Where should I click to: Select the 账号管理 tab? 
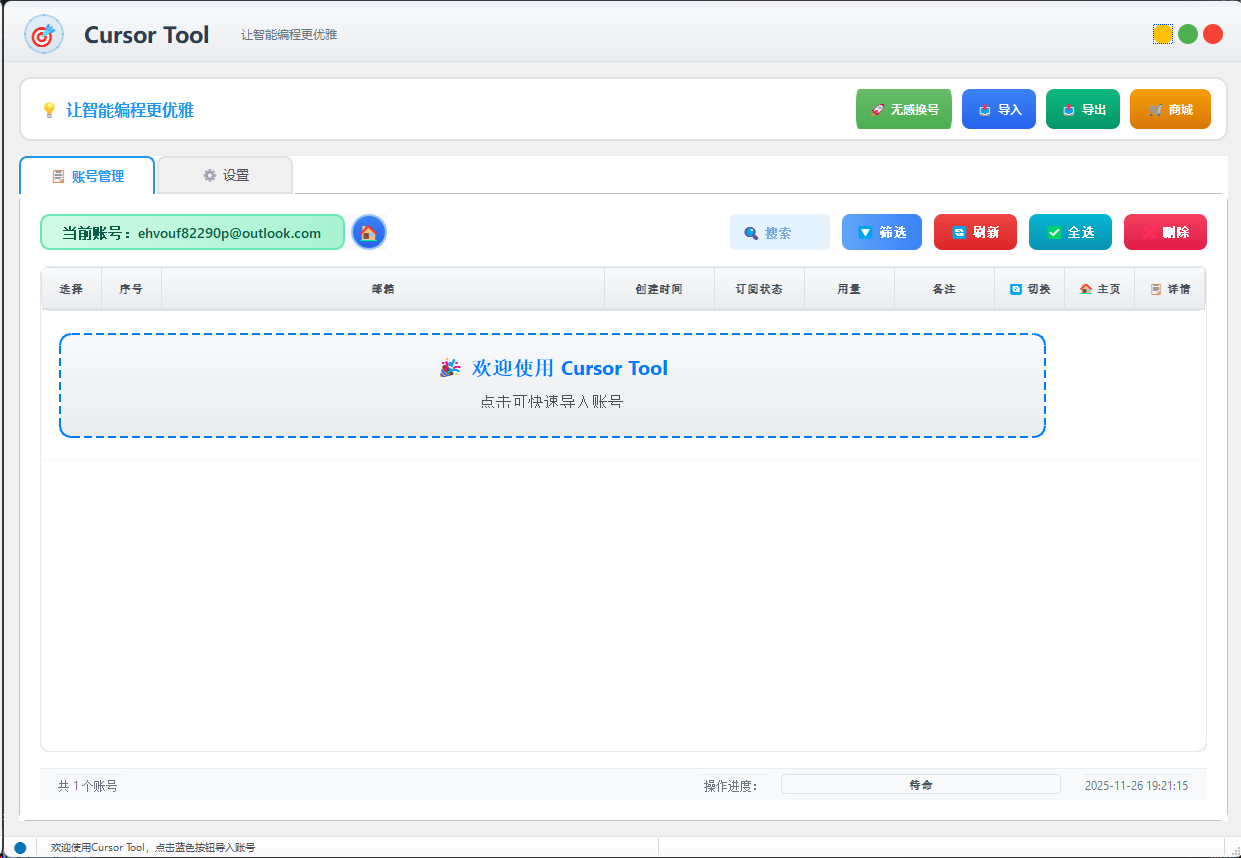click(x=87, y=175)
